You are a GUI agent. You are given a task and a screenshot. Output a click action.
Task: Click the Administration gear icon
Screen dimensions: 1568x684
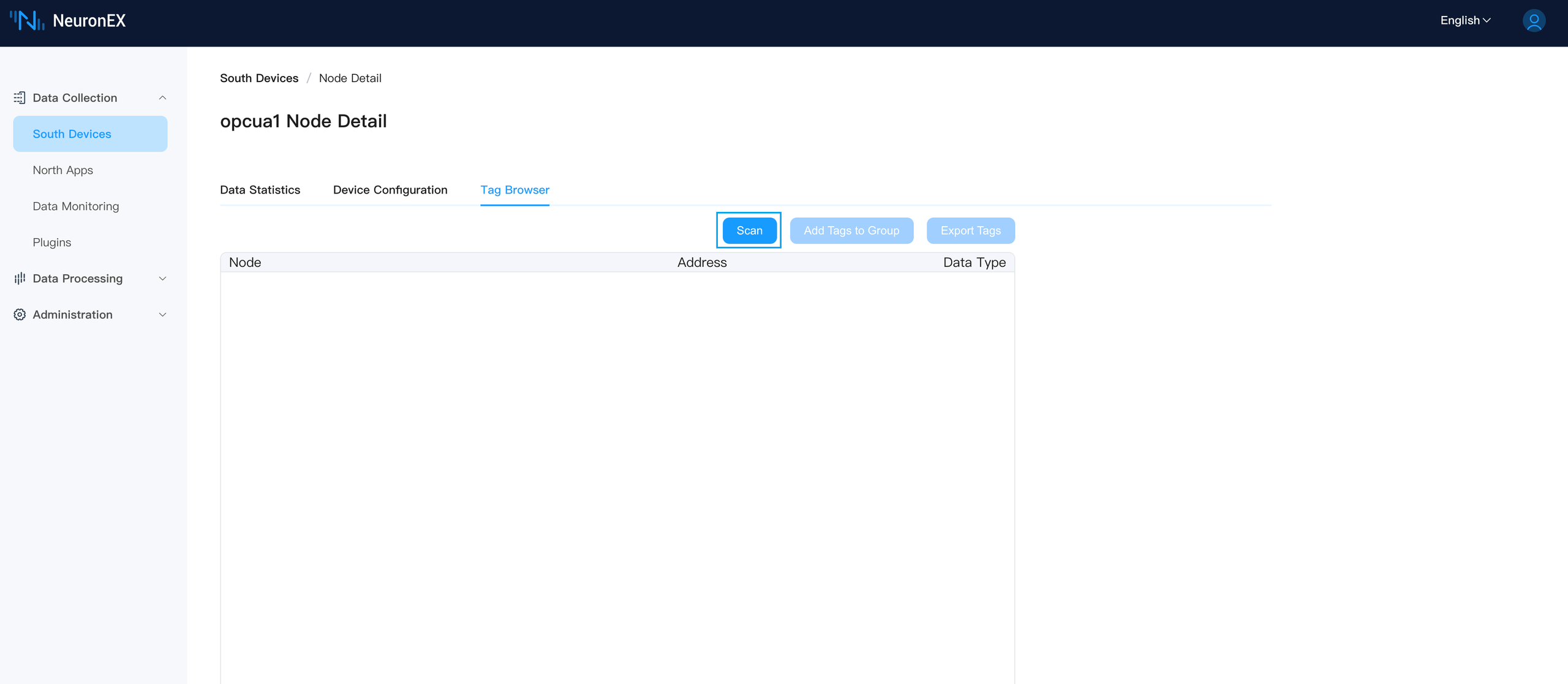(x=19, y=314)
